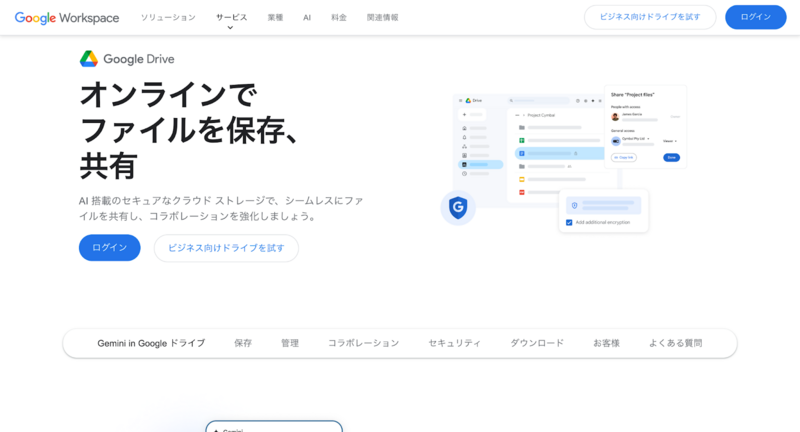Viewport: 800px width, 432px height.
Task: Open the AI menu item
Action: [x=307, y=17]
